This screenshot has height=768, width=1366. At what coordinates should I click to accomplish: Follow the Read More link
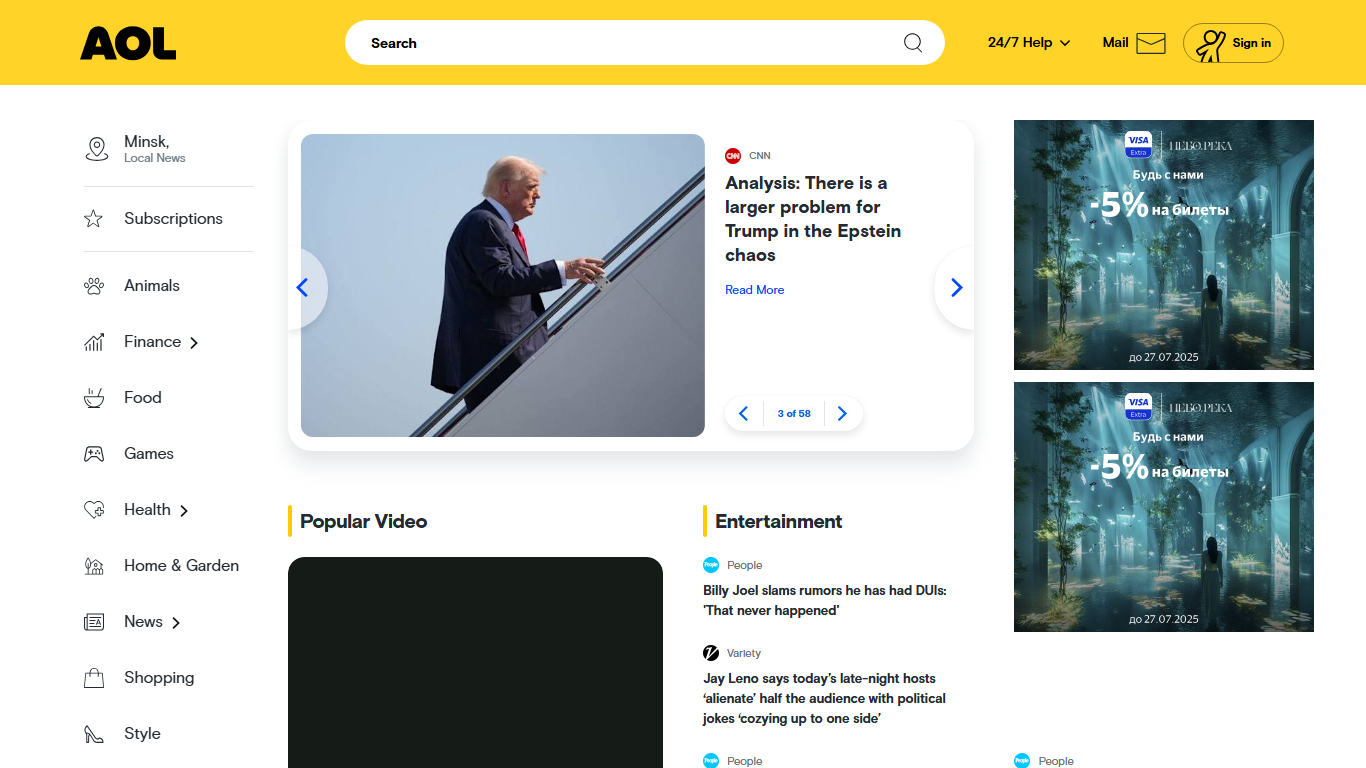pyautogui.click(x=754, y=290)
